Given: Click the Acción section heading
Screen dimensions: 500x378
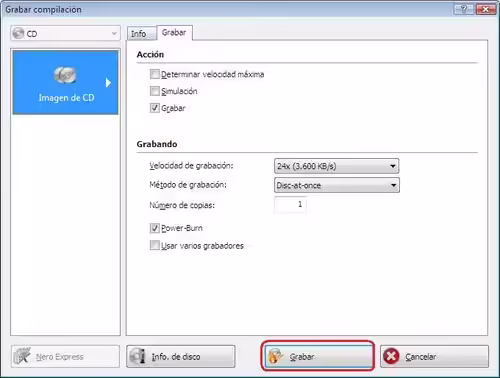Looking at the screenshot, I should point(150,54).
